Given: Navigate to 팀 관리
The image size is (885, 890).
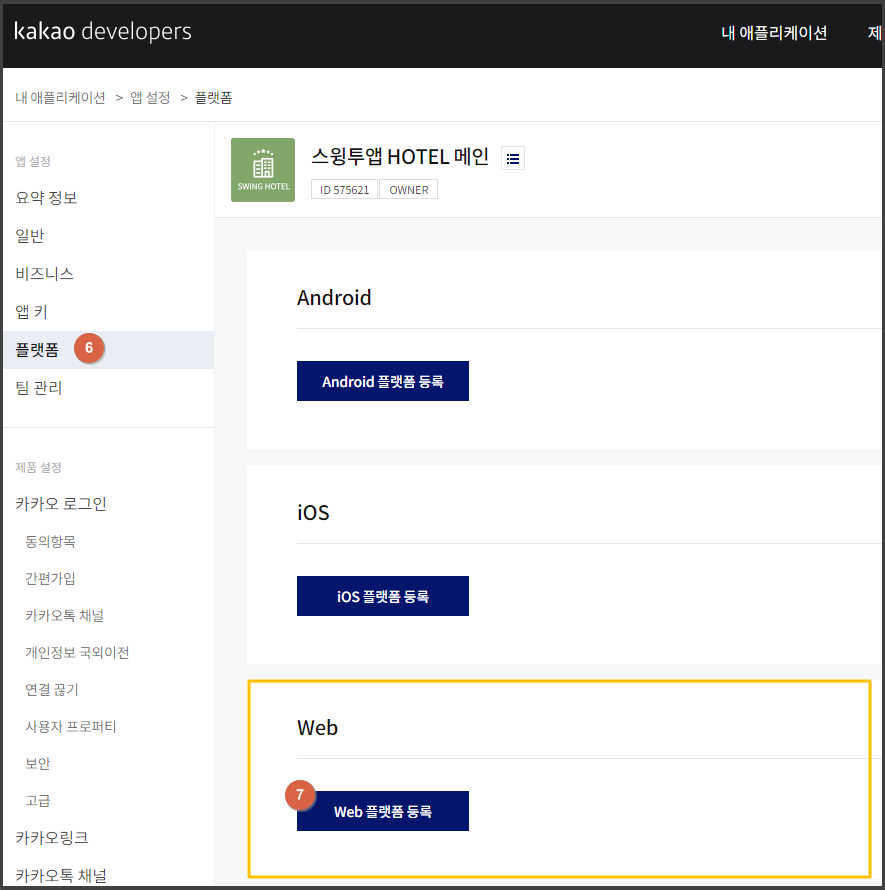Looking at the screenshot, I should coord(39,388).
